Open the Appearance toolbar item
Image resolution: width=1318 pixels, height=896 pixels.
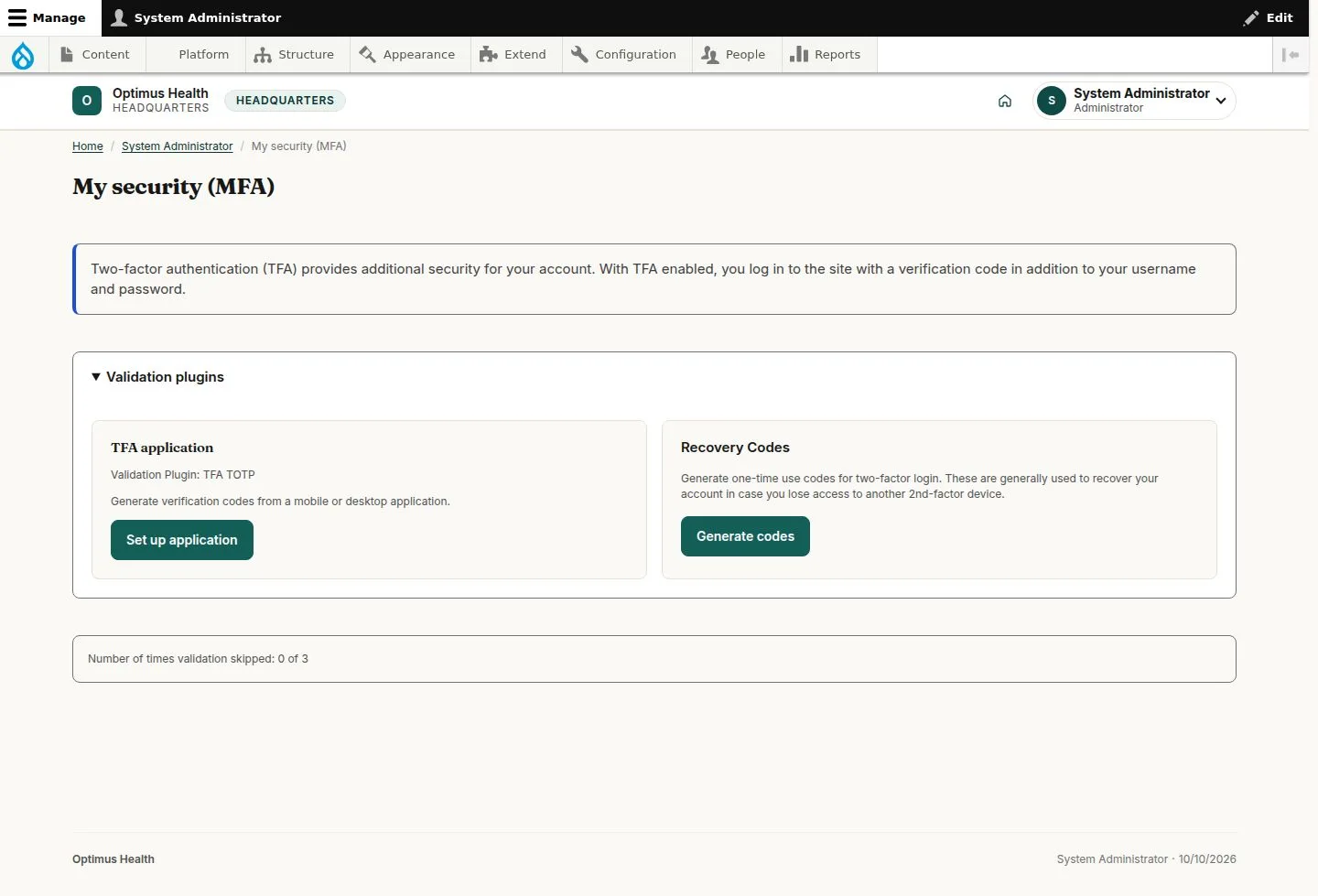(x=407, y=55)
